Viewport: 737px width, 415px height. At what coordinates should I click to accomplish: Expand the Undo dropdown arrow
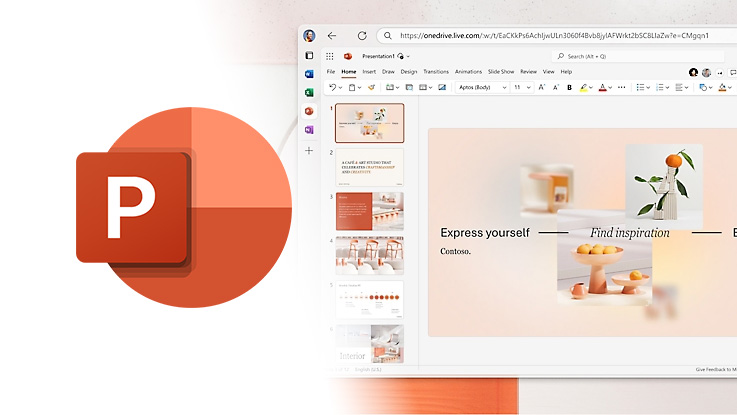(340, 88)
